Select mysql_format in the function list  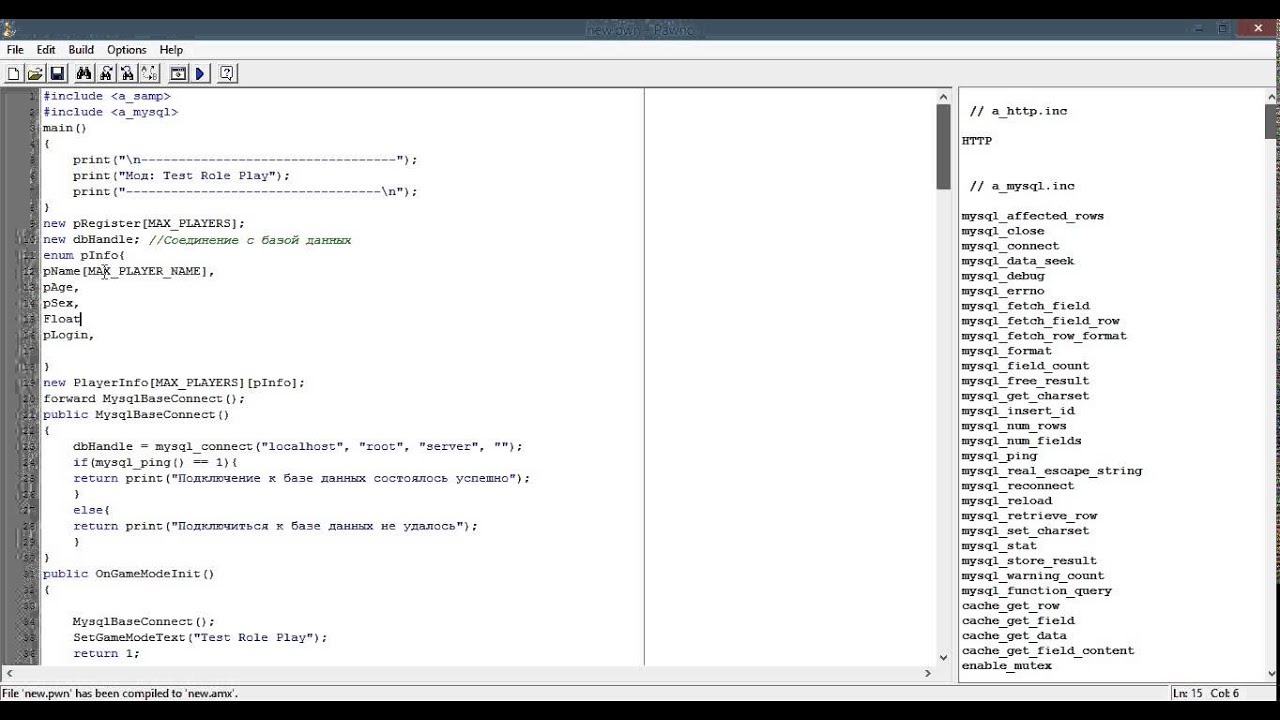pyautogui.click(x=1007, y=351)
